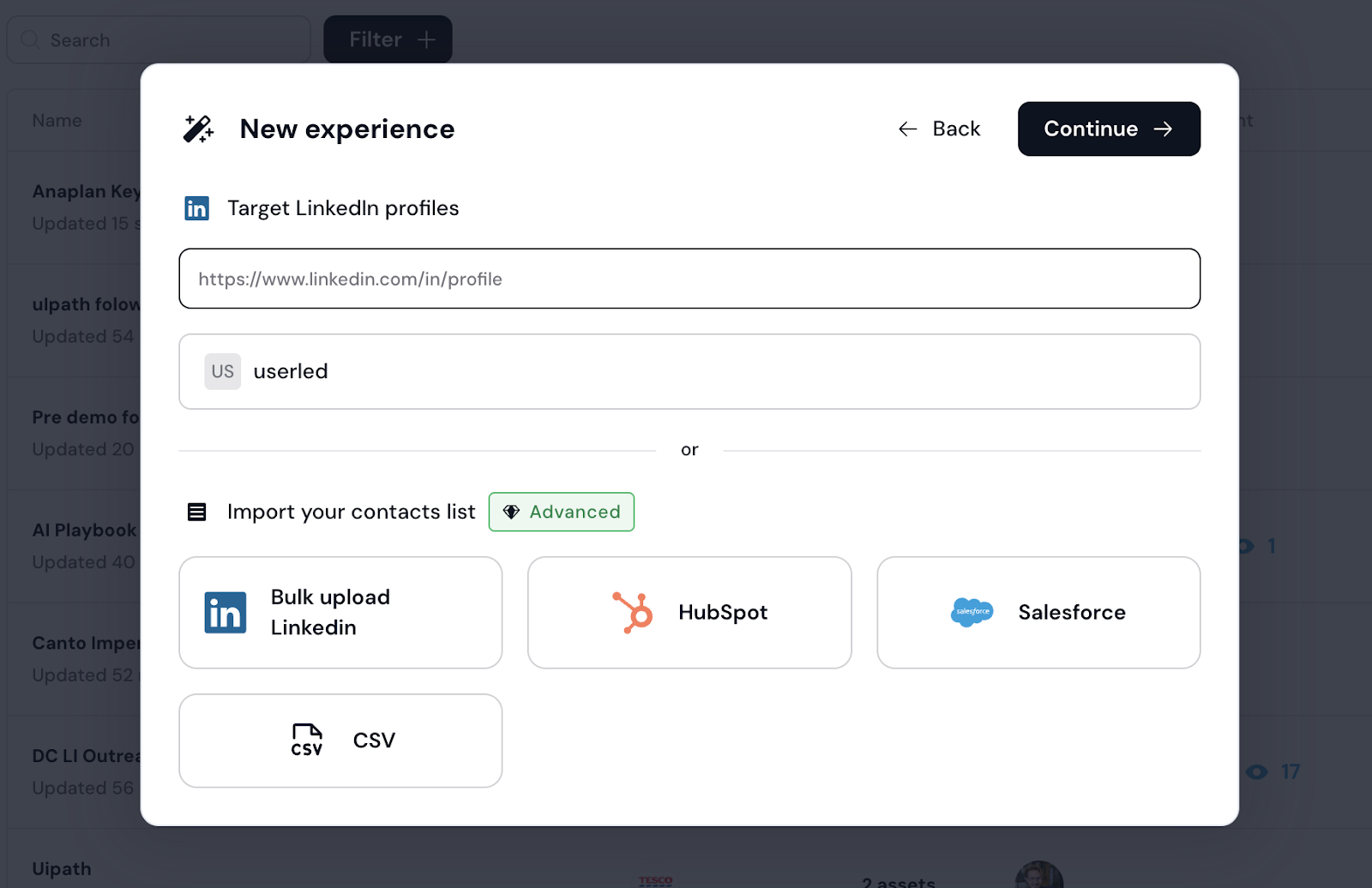This screenshot has height=888, width=1372.
Task: Click the Target LinkedIn profiles label
Action: tap(343, 208)
